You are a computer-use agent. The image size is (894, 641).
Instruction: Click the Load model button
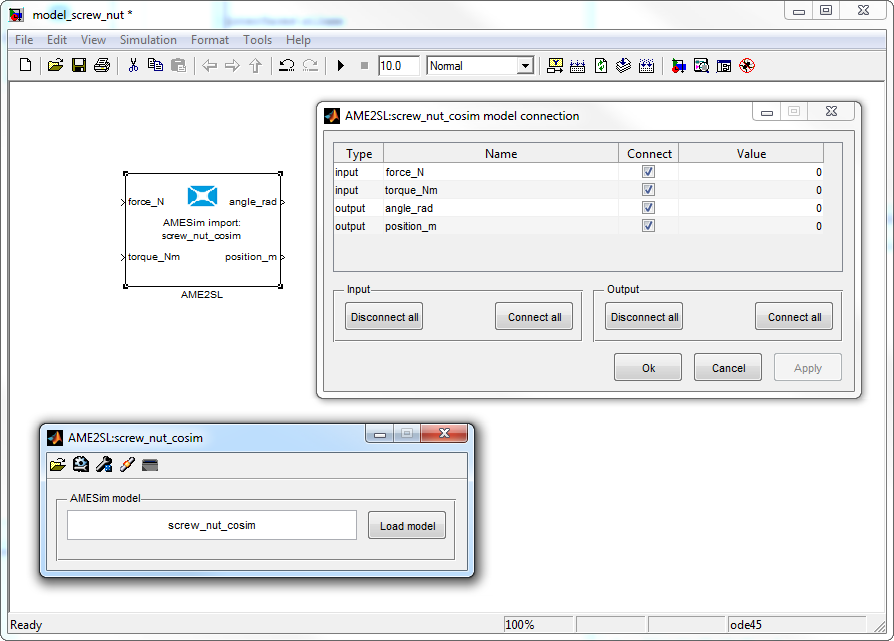tap(407, 525)
